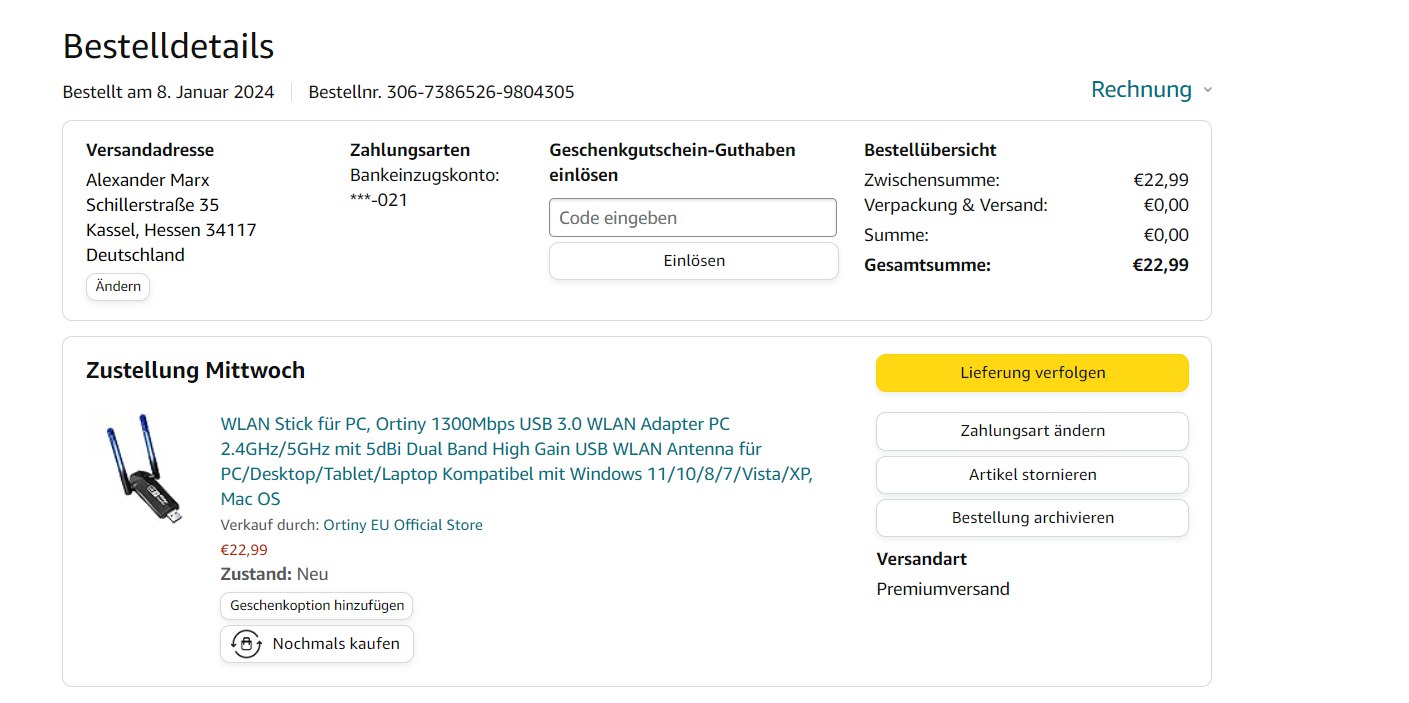Open the WLAN Stick product title link

click(x=516, y=461)
